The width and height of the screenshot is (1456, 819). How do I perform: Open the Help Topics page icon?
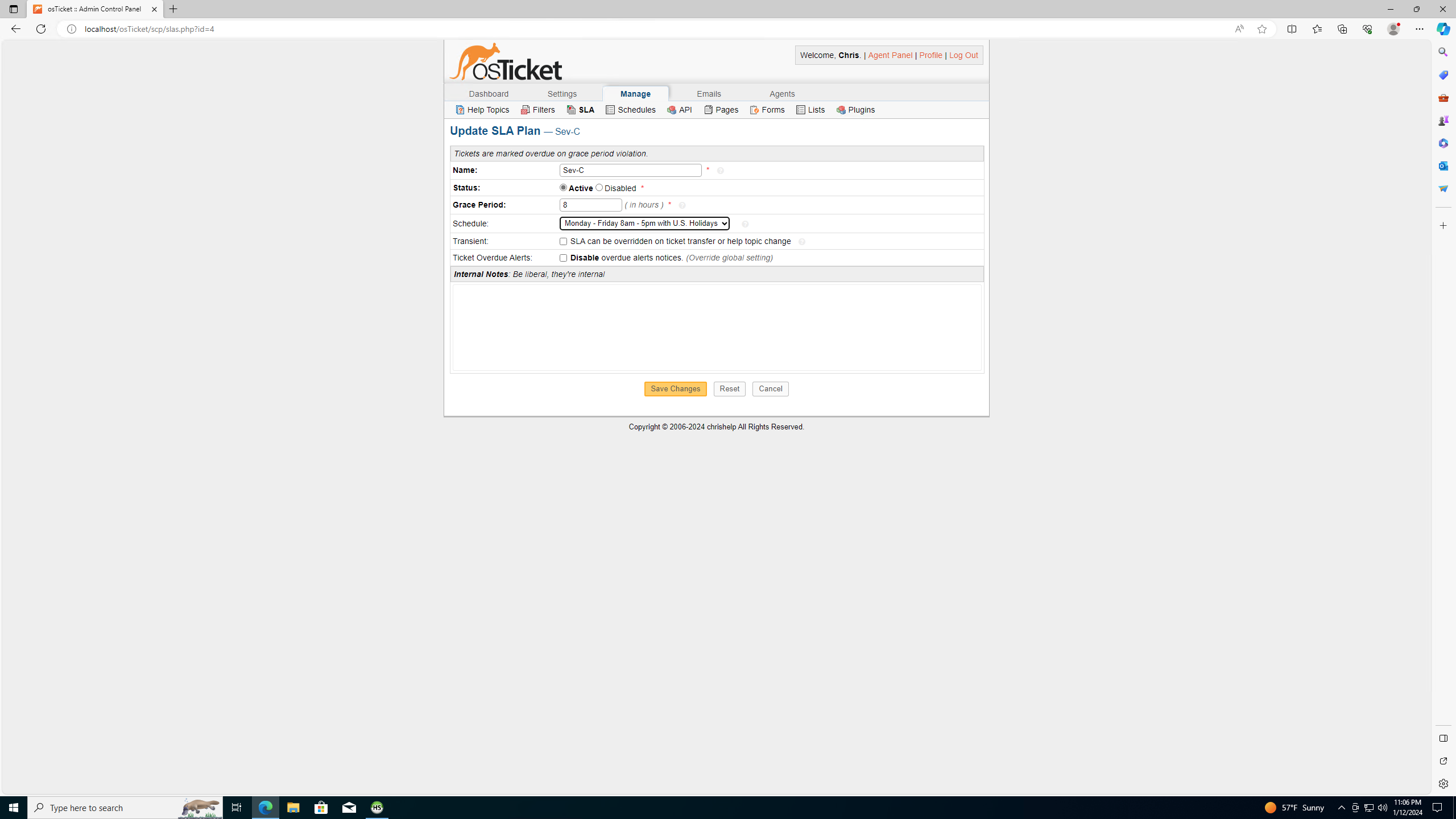(460, 110)
